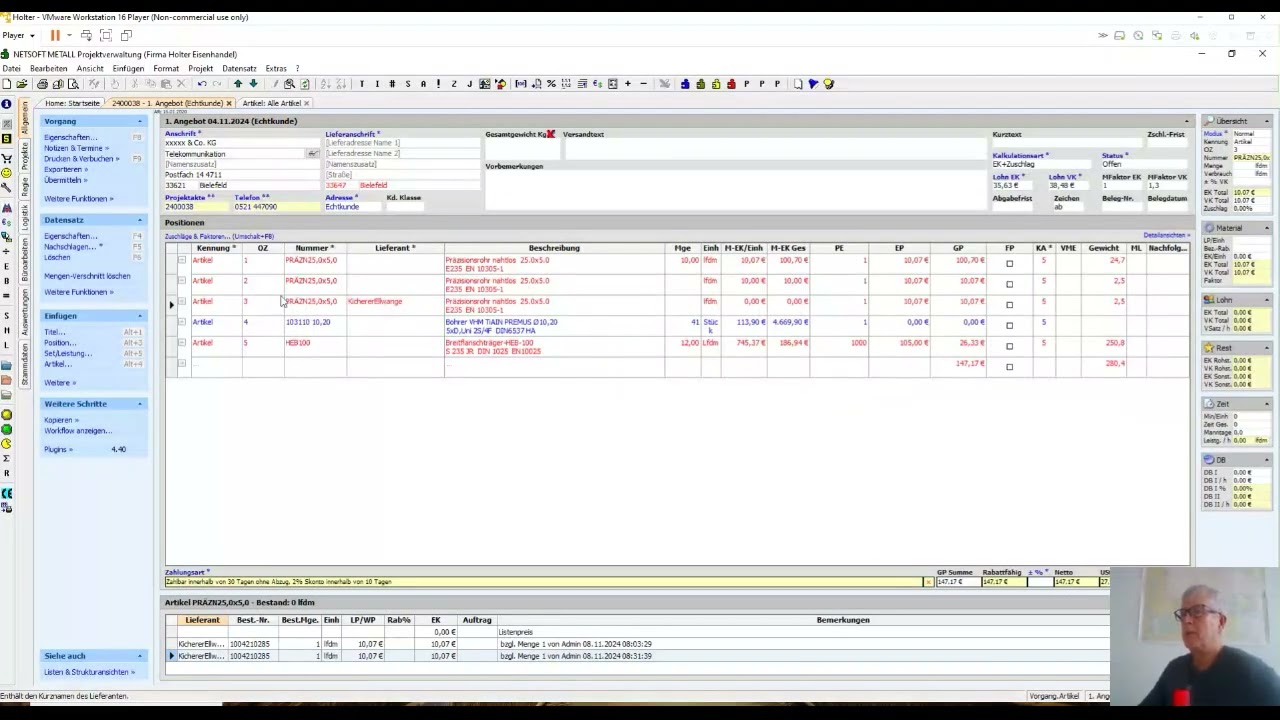The height and width of the screenshot is (720, 1280).
Task: Click the red figure toolbar icon
Action: [x=731, y=84]
